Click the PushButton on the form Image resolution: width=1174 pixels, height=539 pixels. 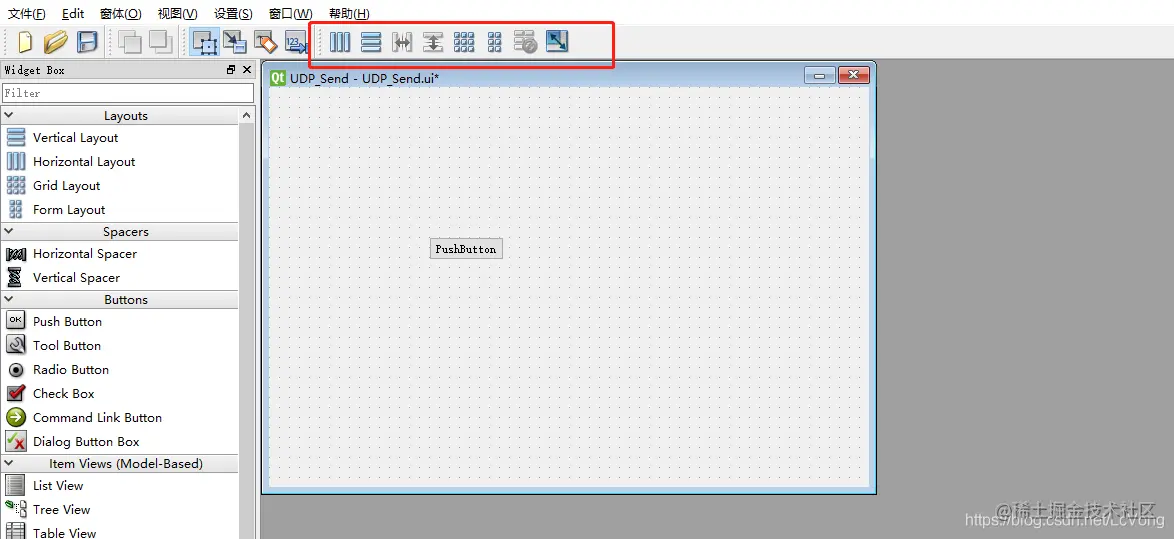(x=466, y=249)
